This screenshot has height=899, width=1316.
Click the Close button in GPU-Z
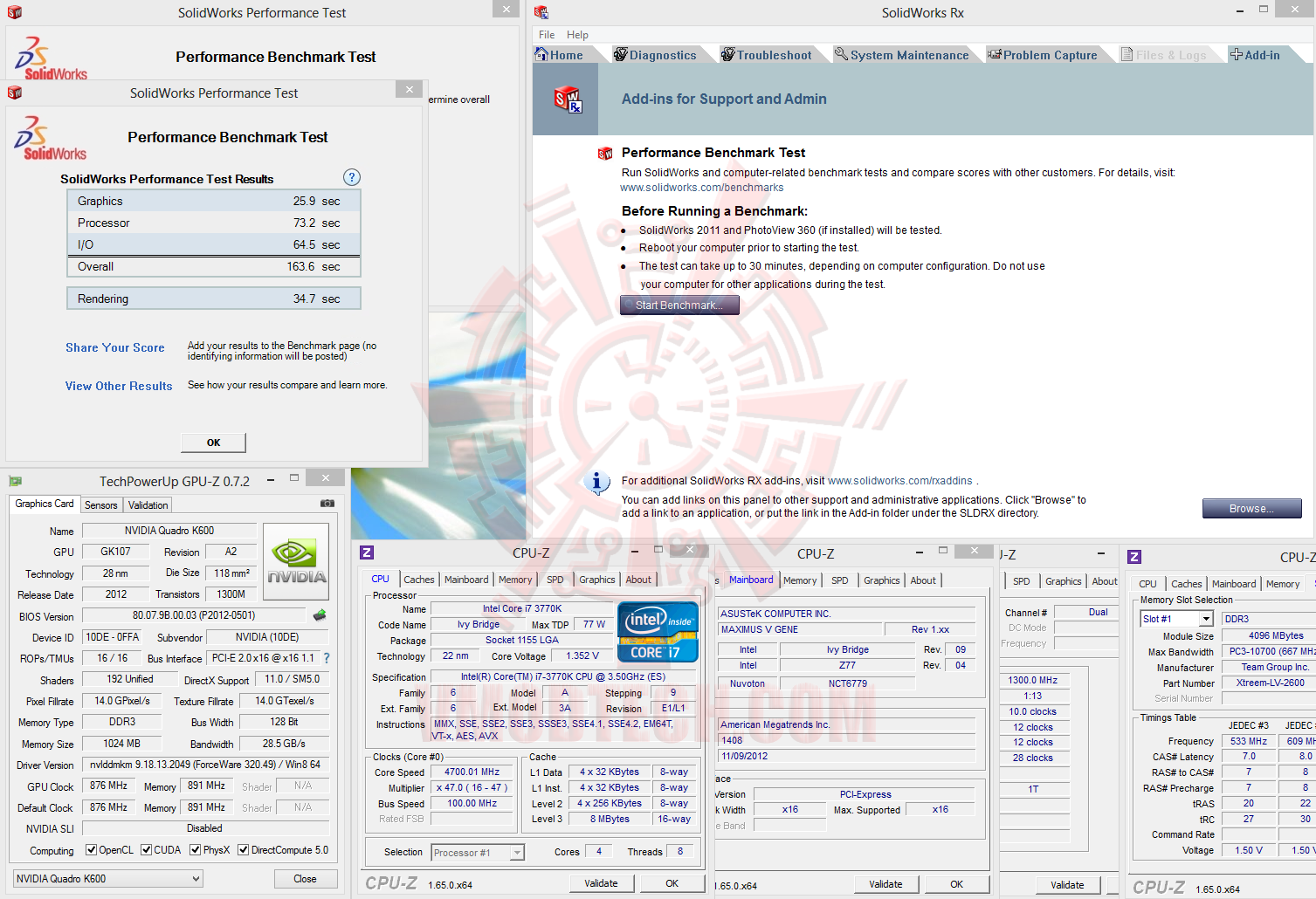(x=305, y=879)
